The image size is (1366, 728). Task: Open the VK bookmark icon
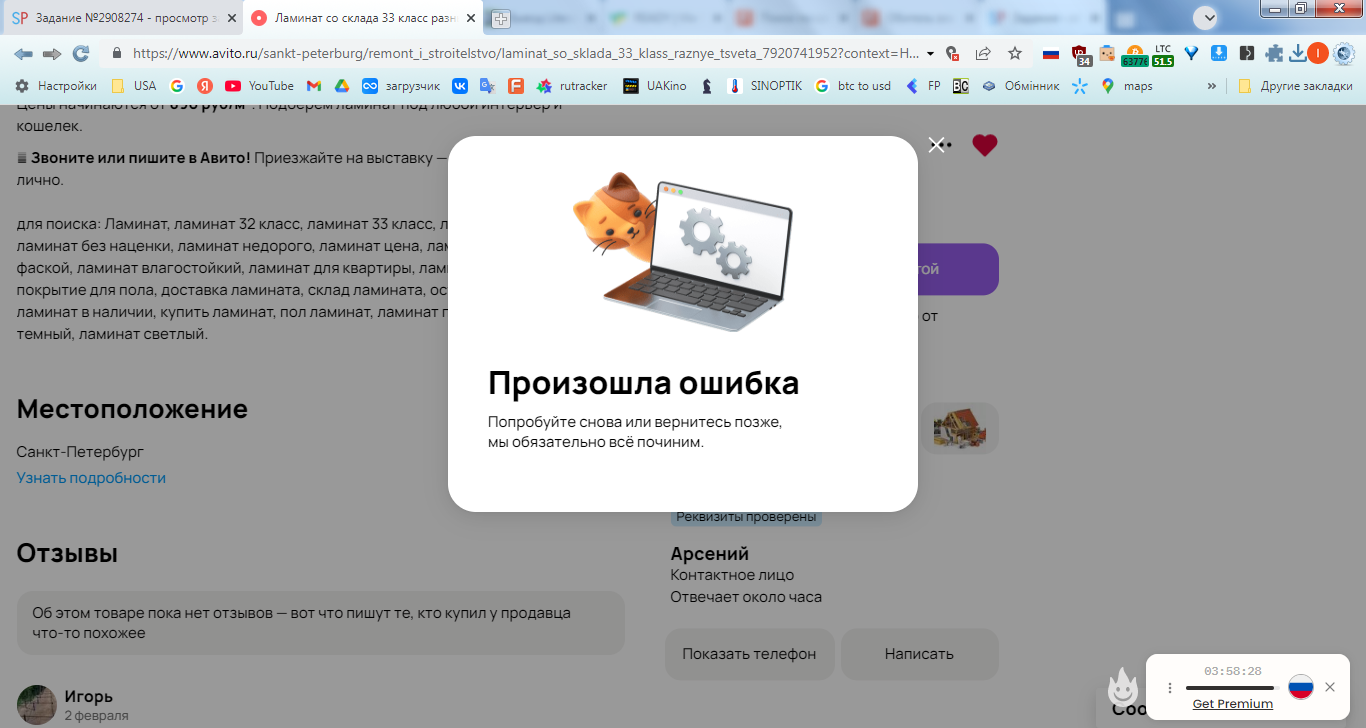tap(460, 86)
